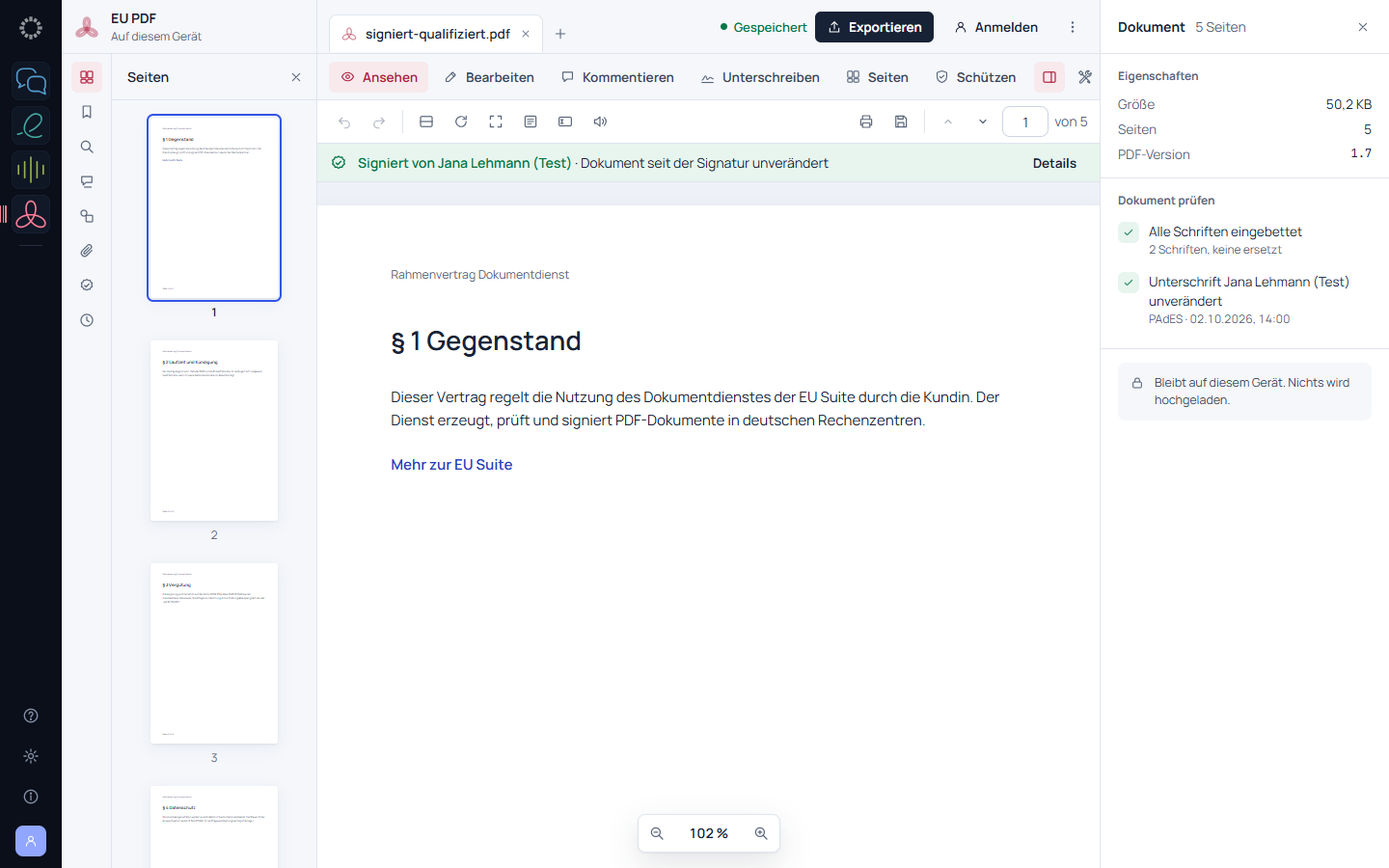Print the document using the printer icon
1389x868 pixels.
866,122
